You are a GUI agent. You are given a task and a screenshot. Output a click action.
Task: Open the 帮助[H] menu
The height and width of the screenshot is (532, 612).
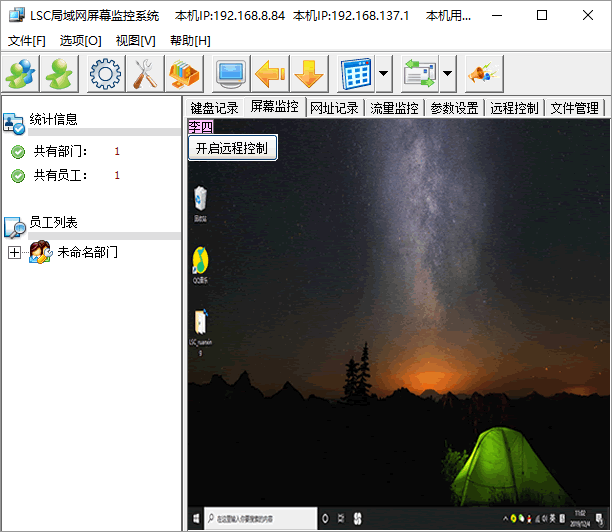coord(190,41)
